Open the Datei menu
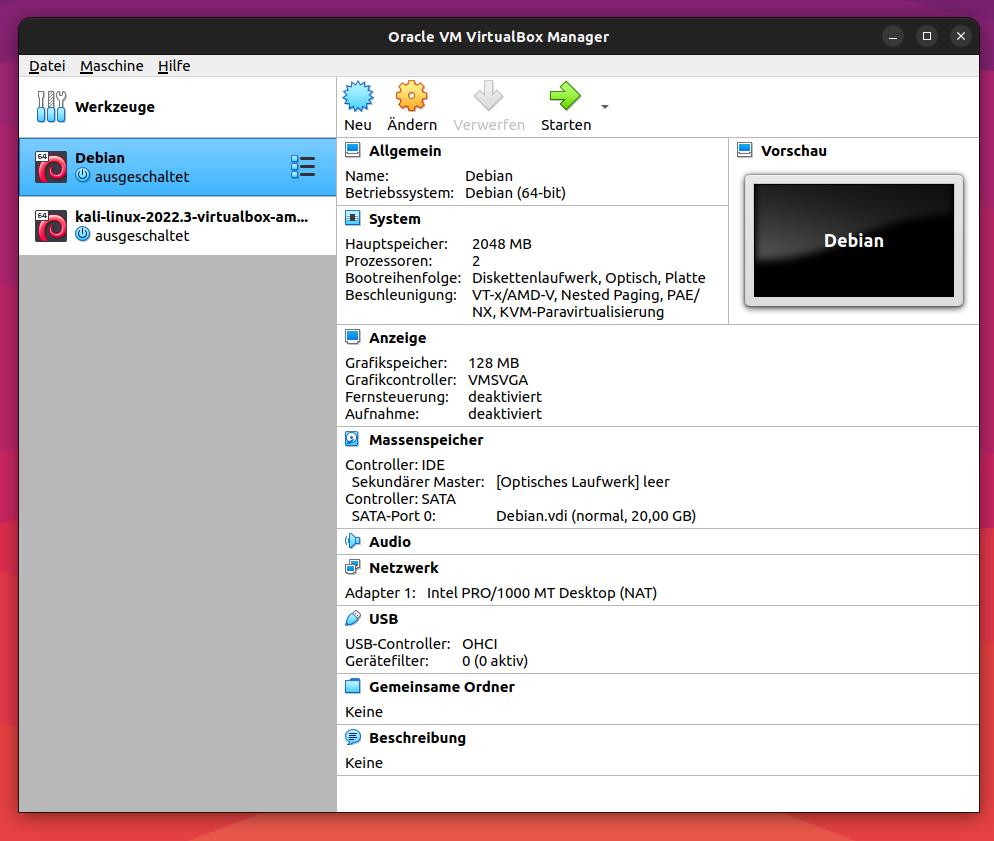This screenshot has height=841, width=994. click(47, 66)
